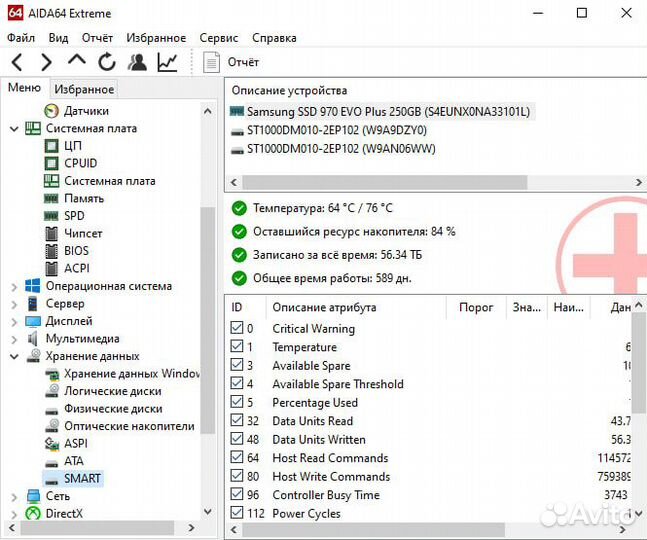Uncheck attribute 1 Temperature checkbox

tap(236, 346)
